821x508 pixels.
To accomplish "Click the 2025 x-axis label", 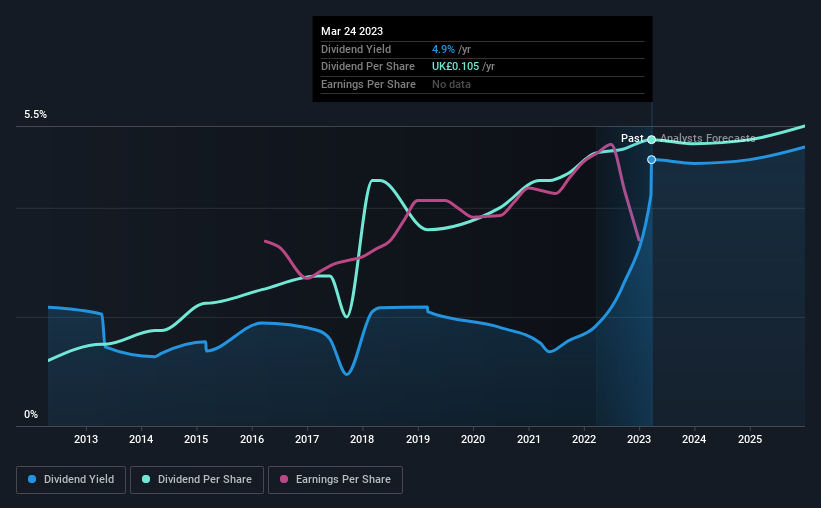I will [x=750, y=439].
